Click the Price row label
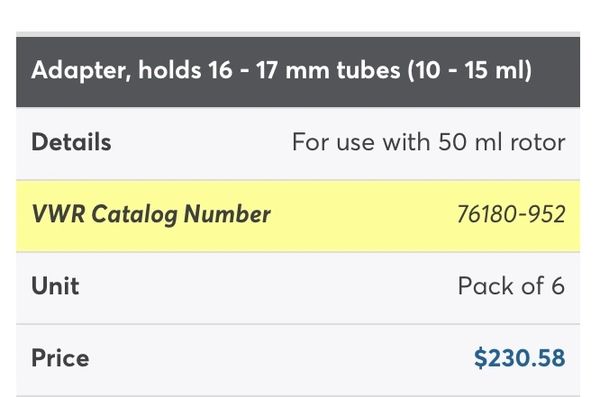 coord(60,358)
